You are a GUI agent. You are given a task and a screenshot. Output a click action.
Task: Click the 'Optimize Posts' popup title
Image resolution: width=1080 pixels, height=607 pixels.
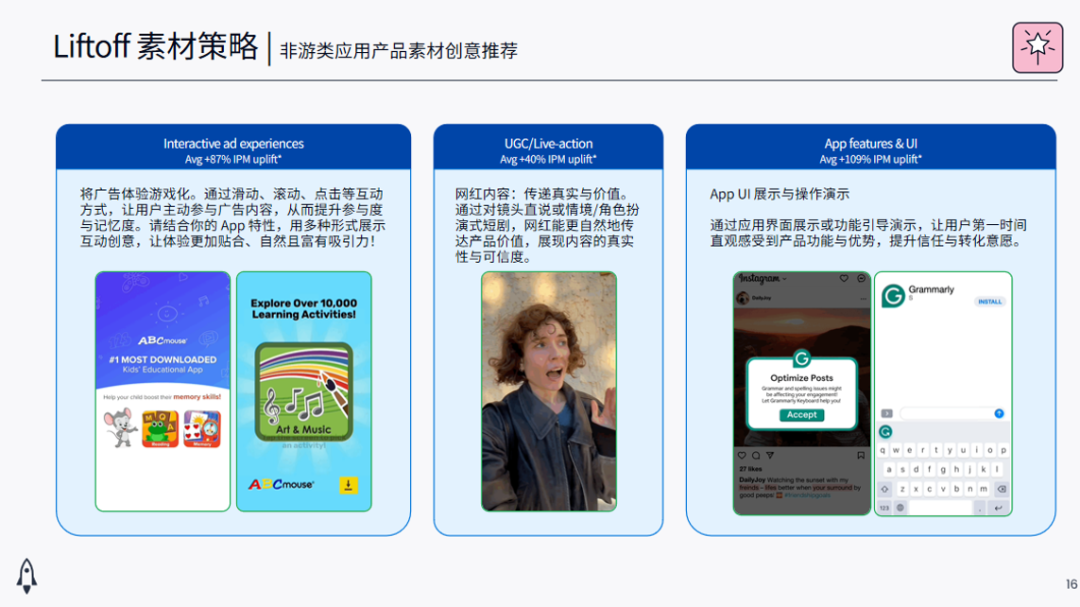(801, 378)
